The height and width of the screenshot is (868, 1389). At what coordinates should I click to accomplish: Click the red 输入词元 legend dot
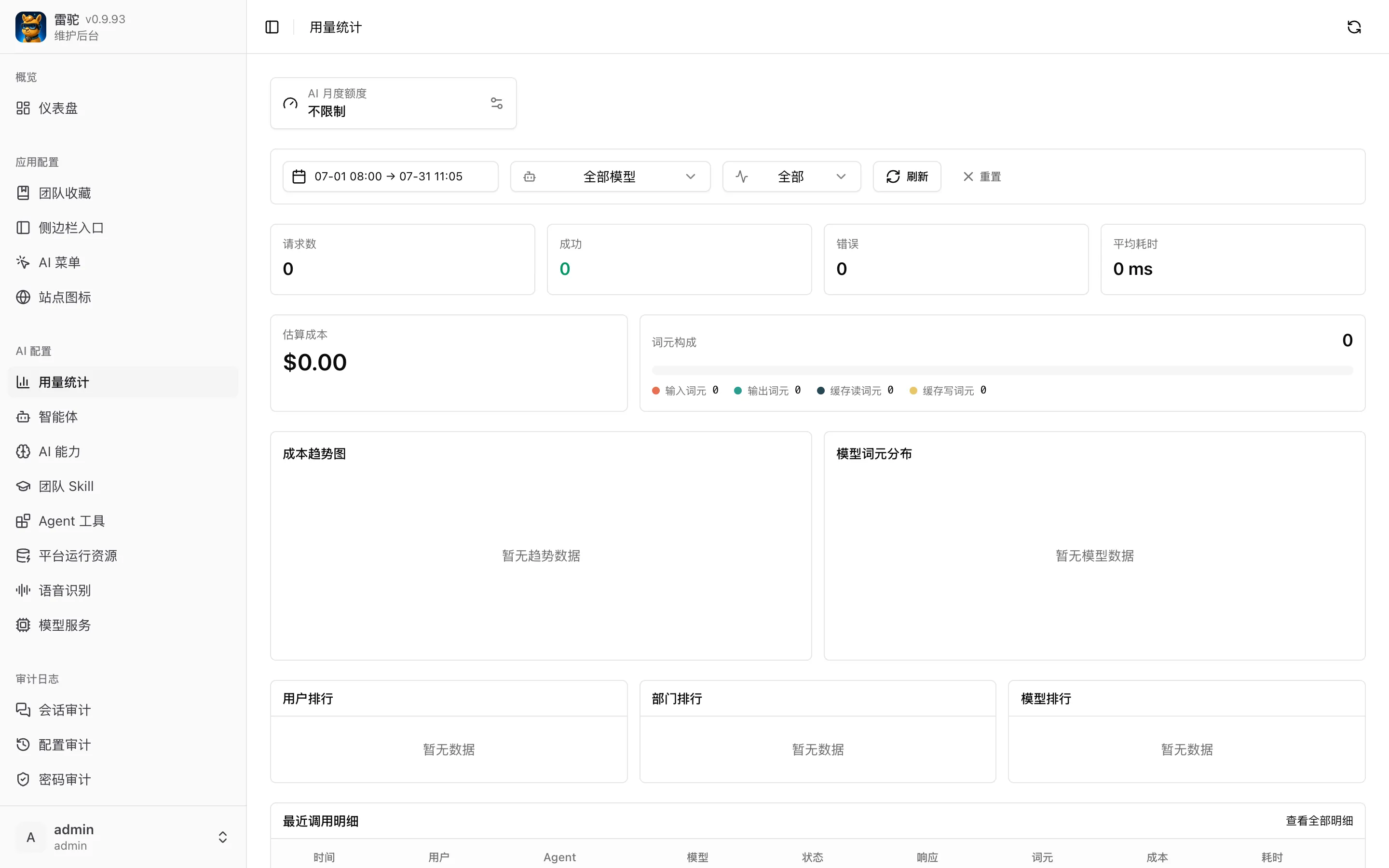655,391
